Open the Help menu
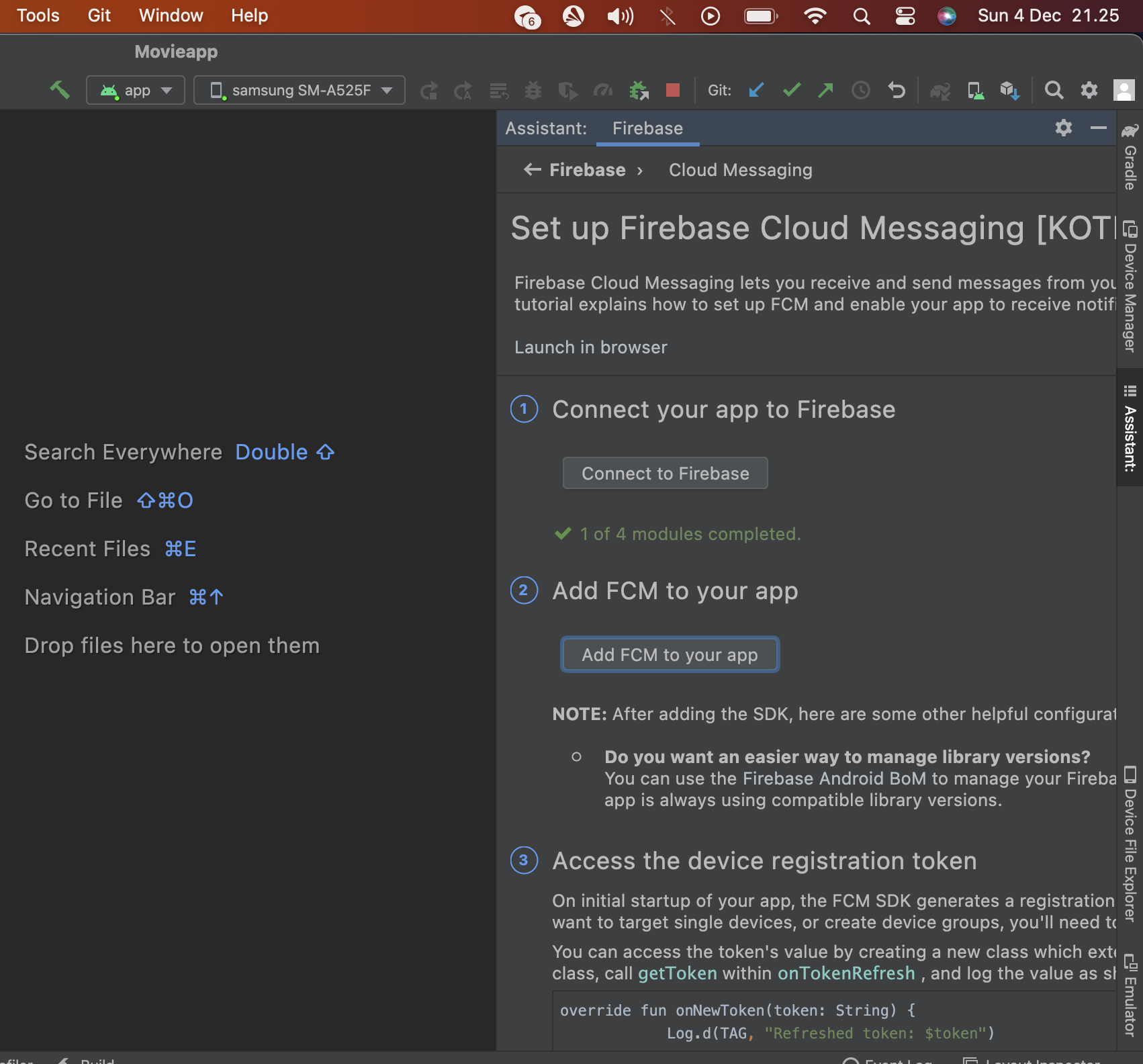Screen dimensions: 1143x1064 (x=249, y=15)
